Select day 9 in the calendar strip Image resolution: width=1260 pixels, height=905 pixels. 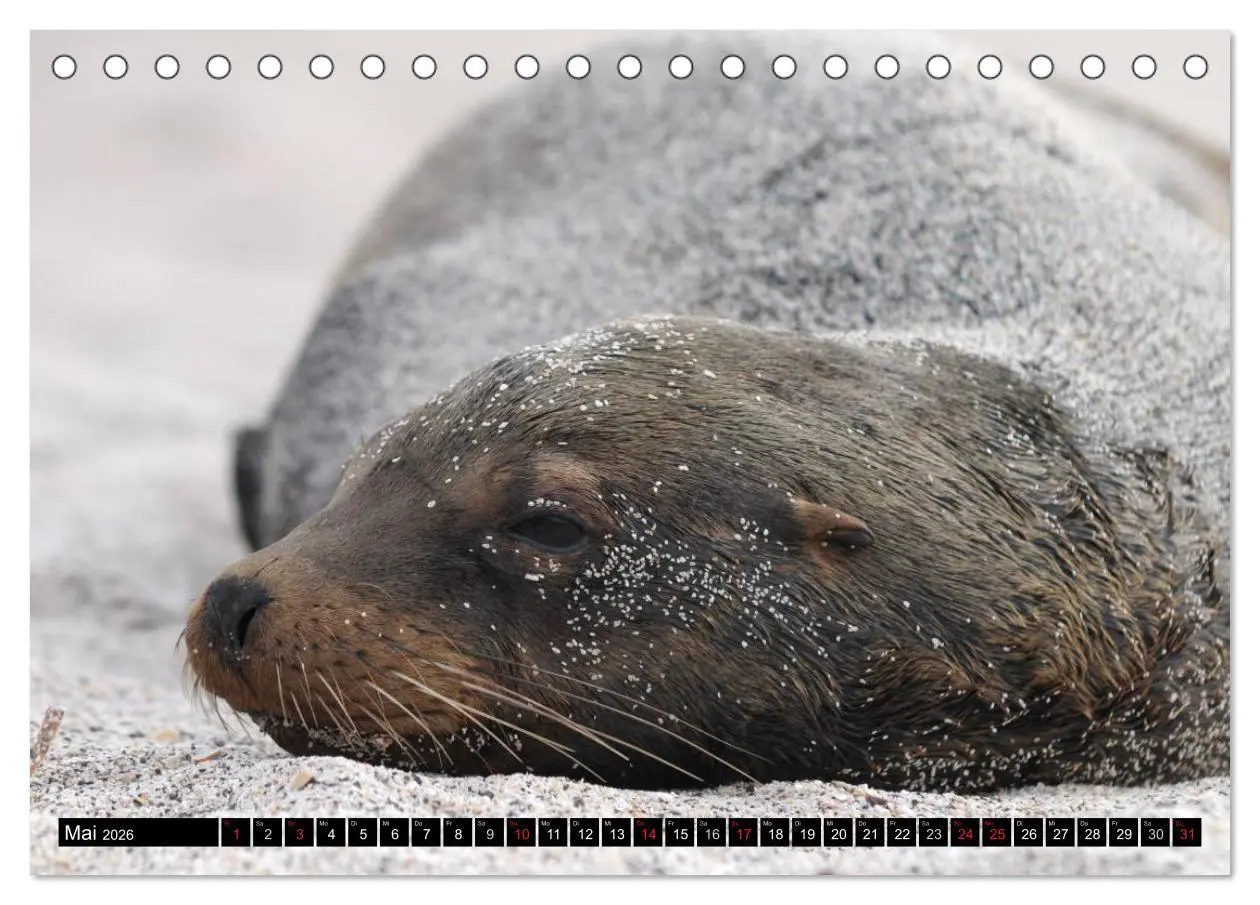490,832
